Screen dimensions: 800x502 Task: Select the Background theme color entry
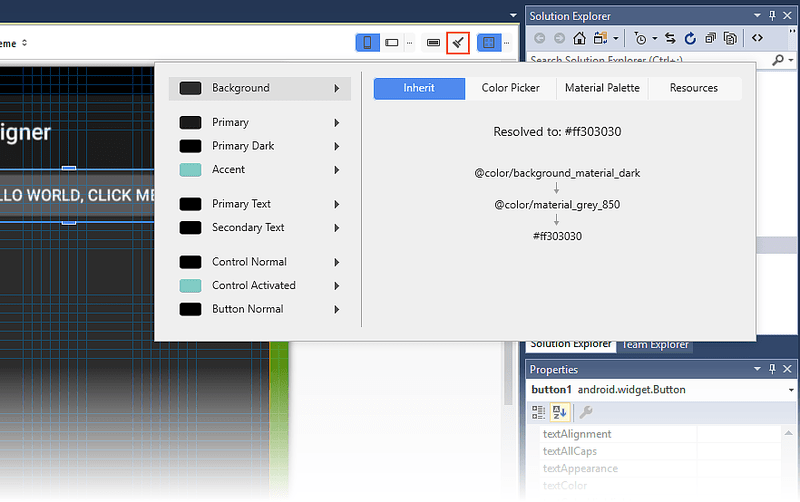[x=260, y=88]
